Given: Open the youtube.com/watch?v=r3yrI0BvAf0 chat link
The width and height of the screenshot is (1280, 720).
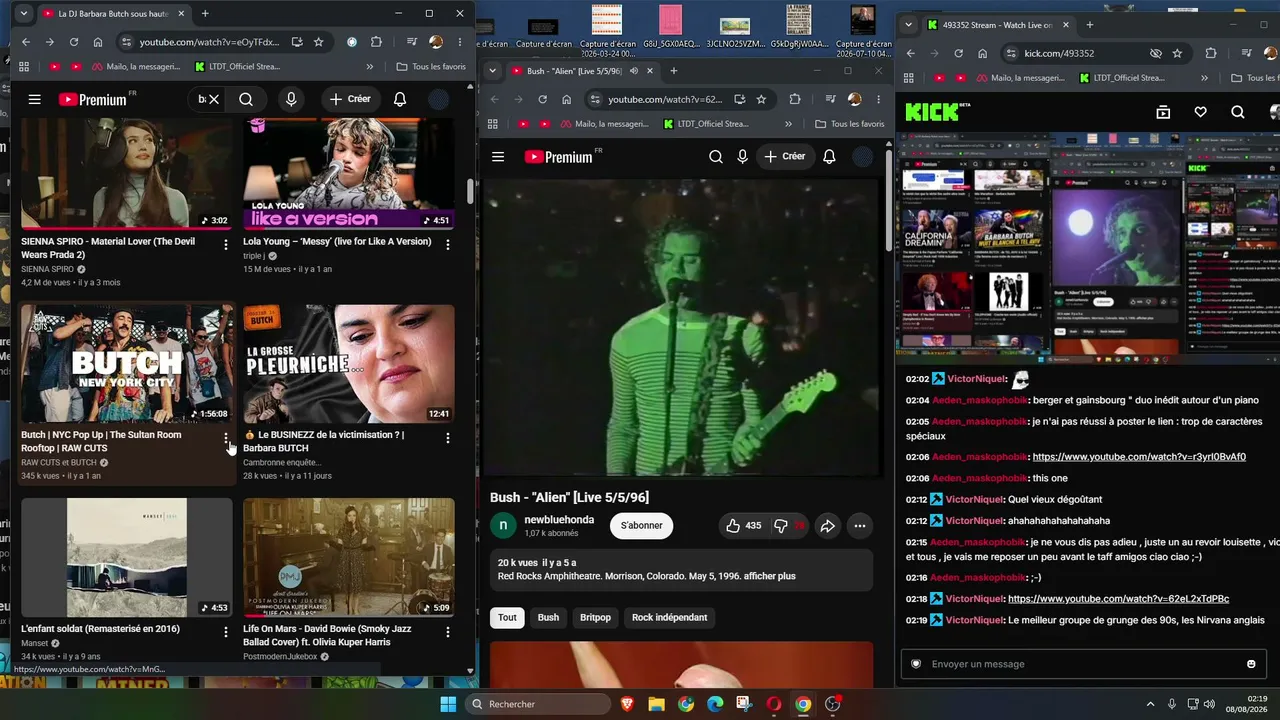Looking at the screenshot, I should point(1139,457).
